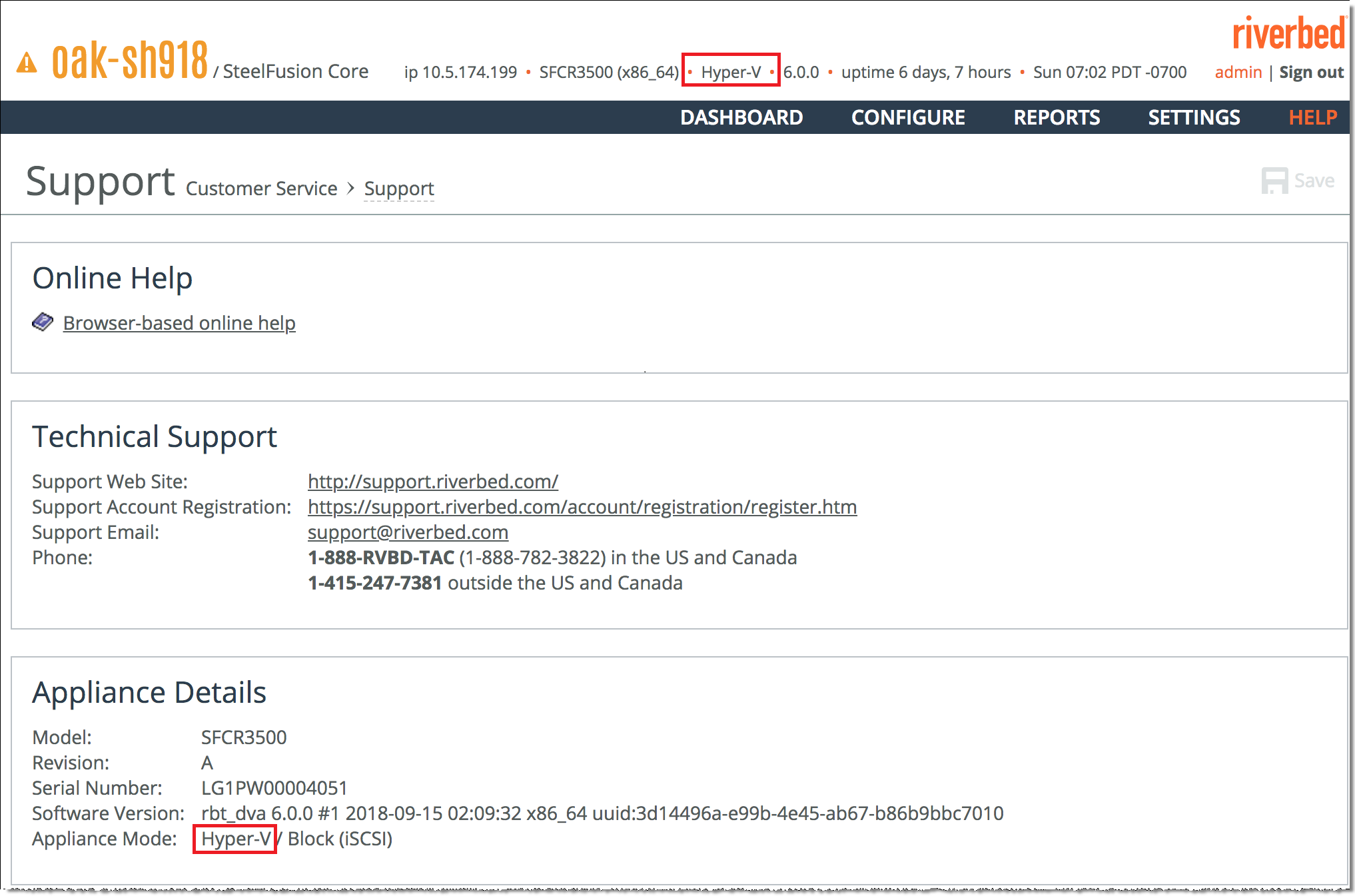Click the SFCR3500 (x86_64) header text

(x=609, y=72)
